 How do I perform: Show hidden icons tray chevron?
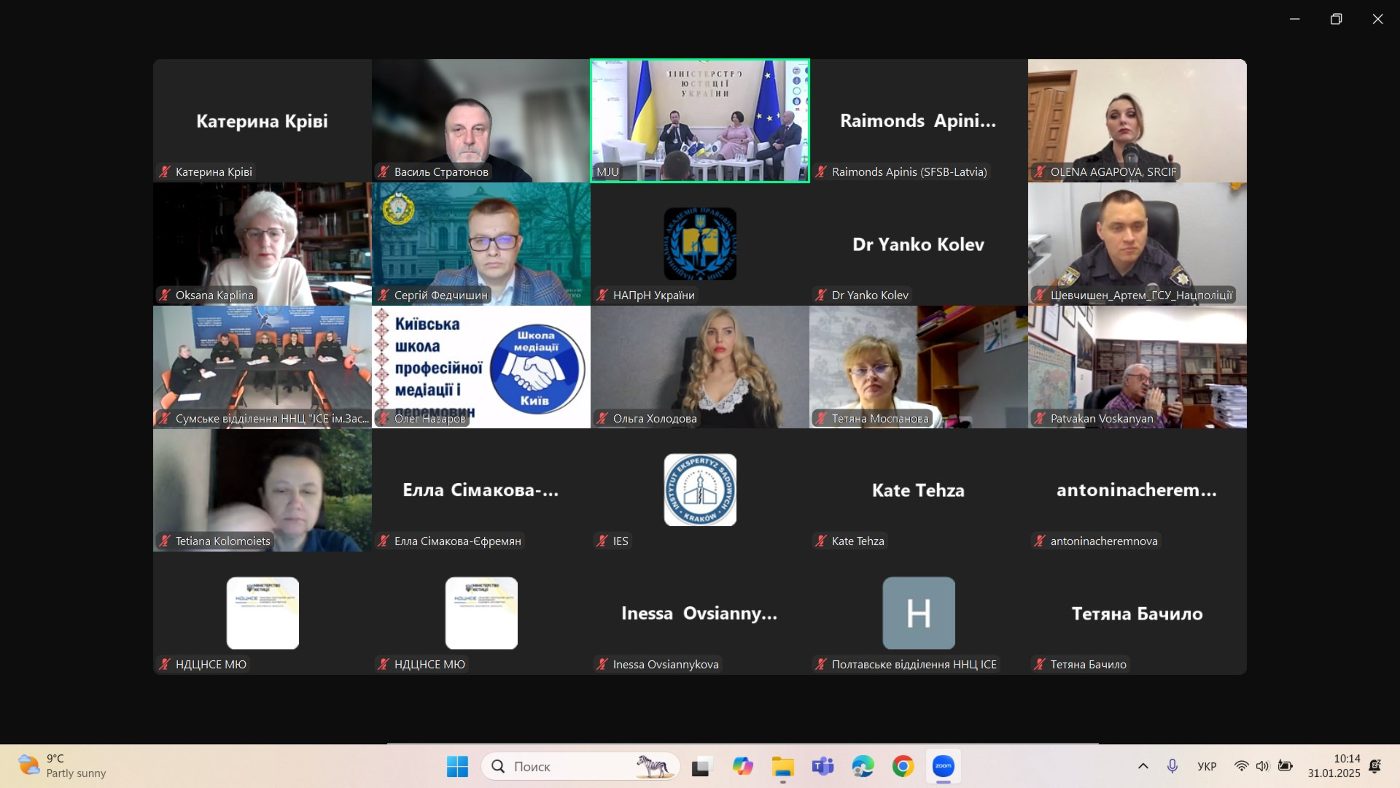[x=1143, y=766]
